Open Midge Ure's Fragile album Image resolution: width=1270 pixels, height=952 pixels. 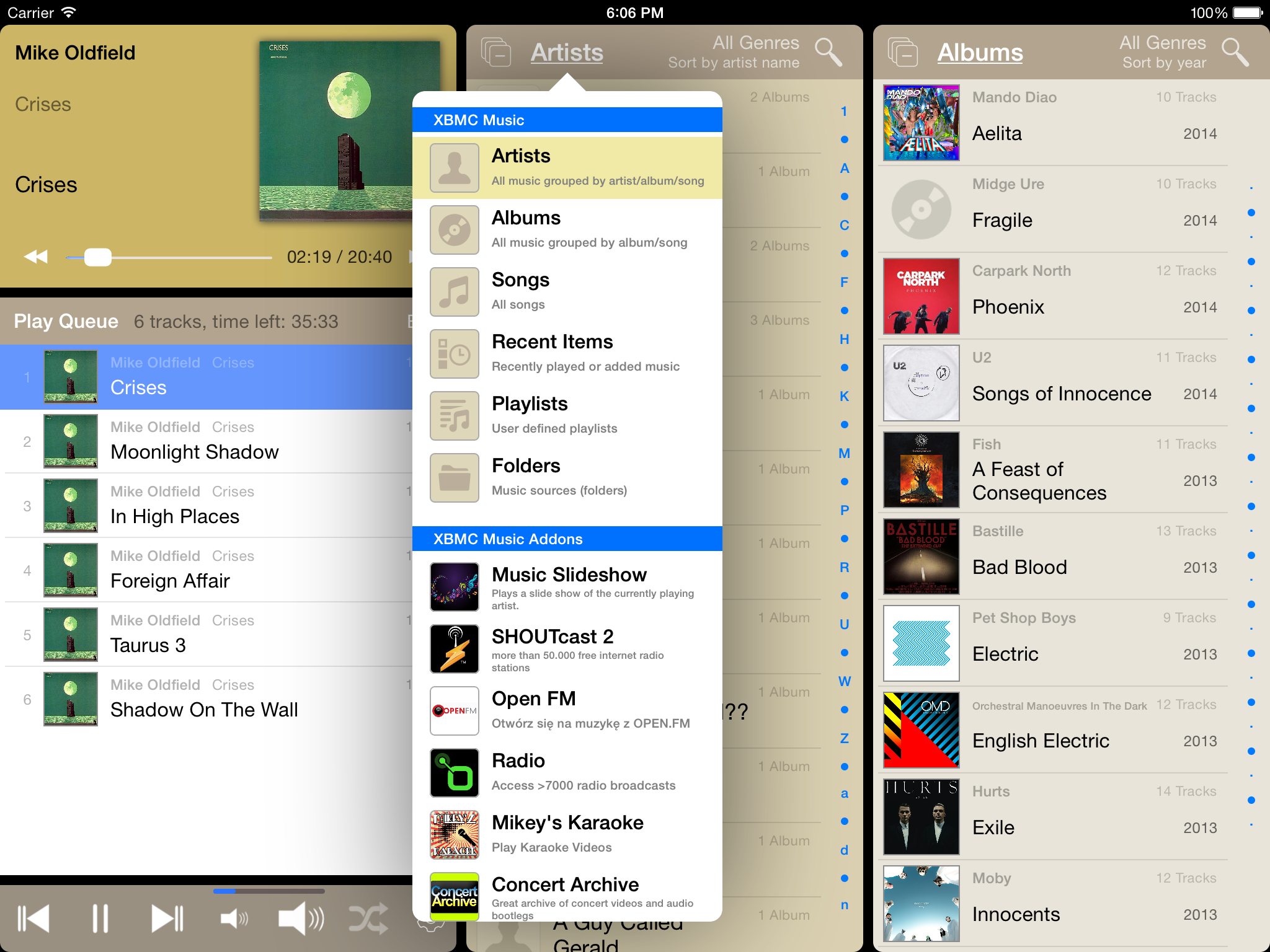[1054, 209]
